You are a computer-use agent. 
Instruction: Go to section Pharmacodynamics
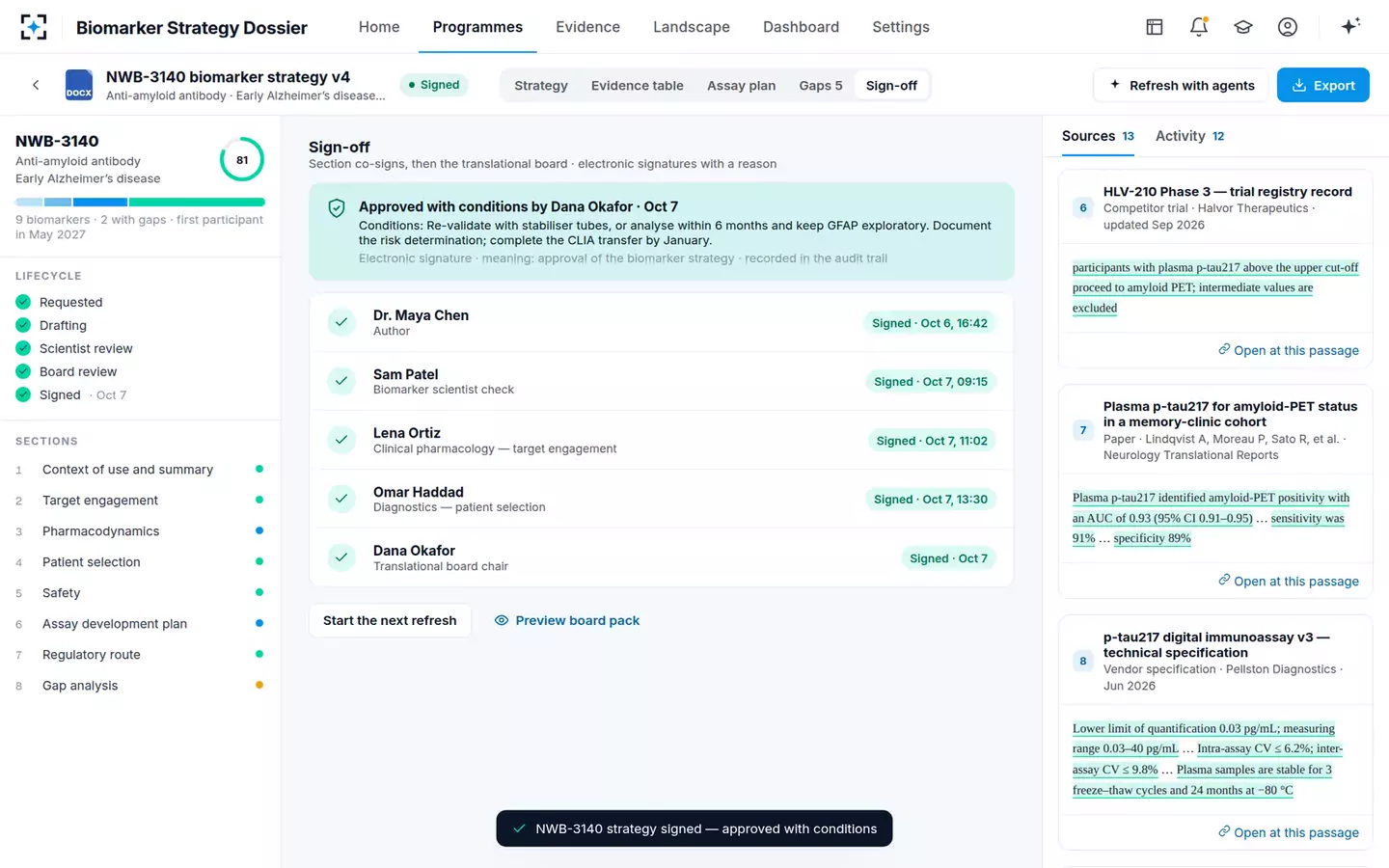pyautogui.click(x=140, y=531)
